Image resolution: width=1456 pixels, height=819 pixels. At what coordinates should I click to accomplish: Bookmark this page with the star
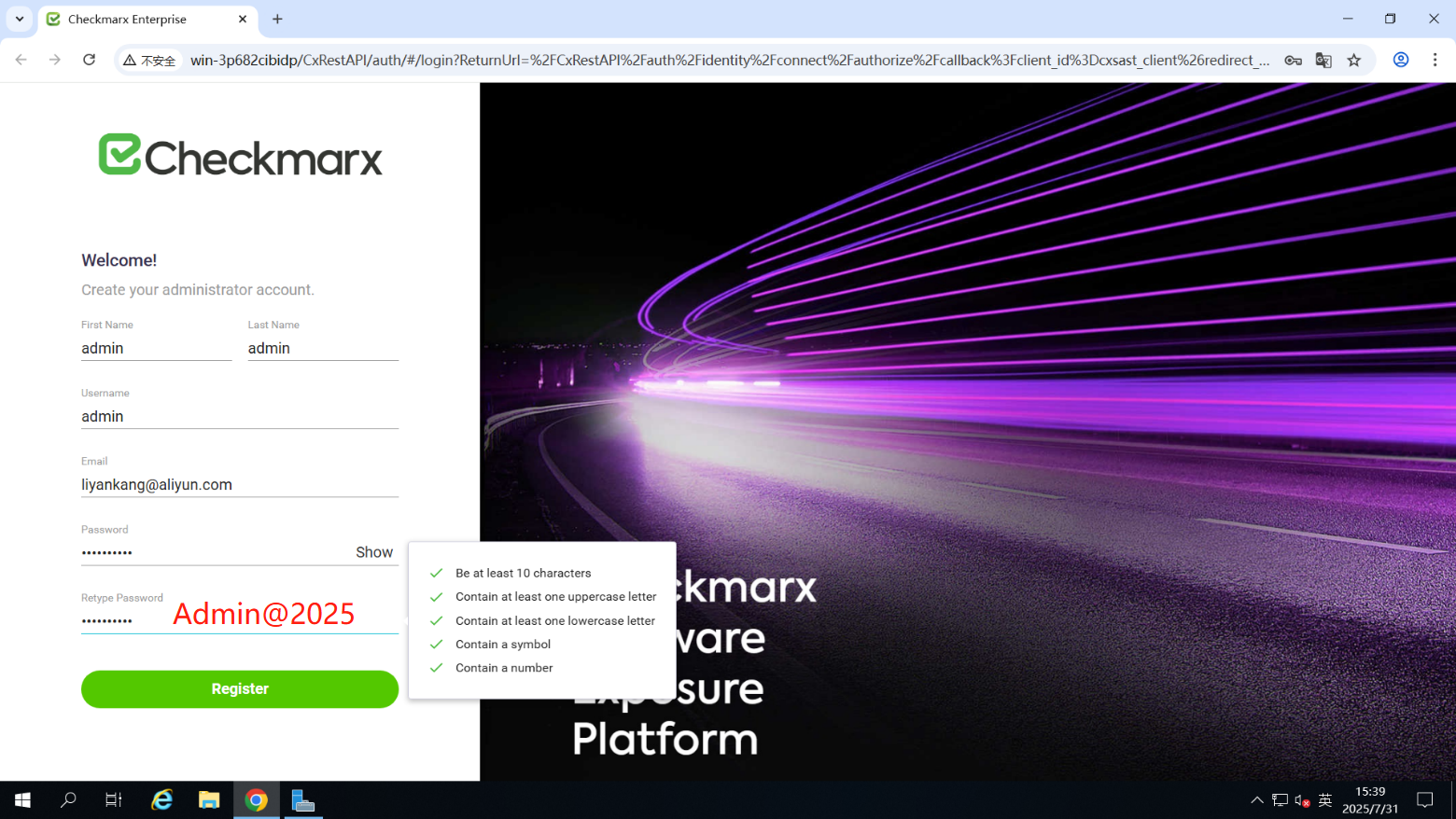coord(1354,60)
